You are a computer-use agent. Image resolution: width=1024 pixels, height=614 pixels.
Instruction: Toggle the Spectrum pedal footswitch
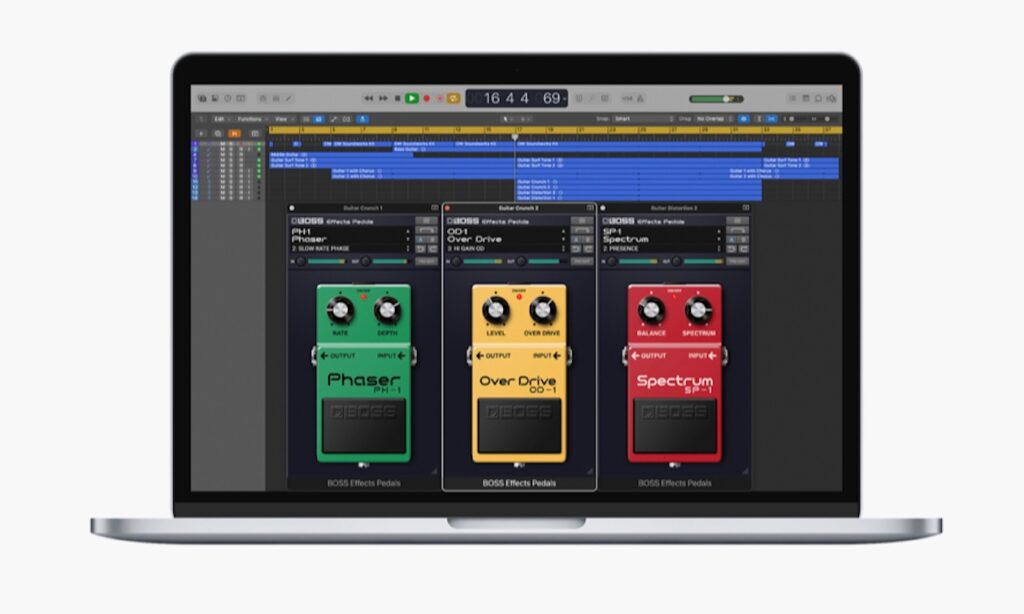(x=675, y=426)
